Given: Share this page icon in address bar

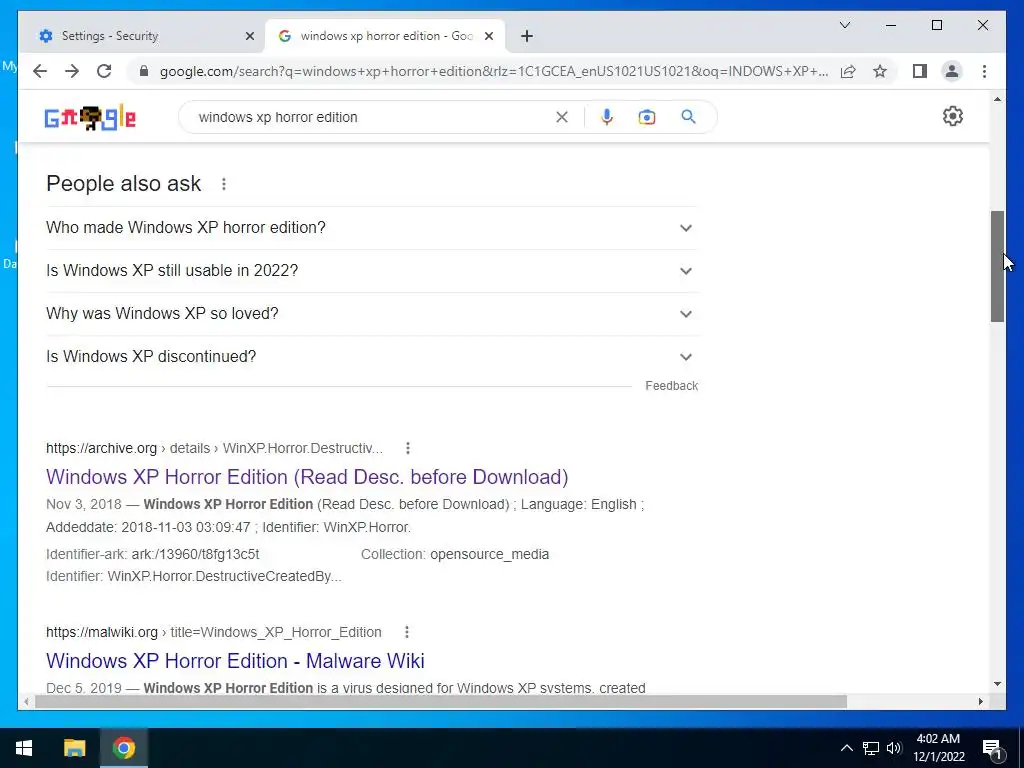Looking at the screenshot, I should tap(848, 71).
